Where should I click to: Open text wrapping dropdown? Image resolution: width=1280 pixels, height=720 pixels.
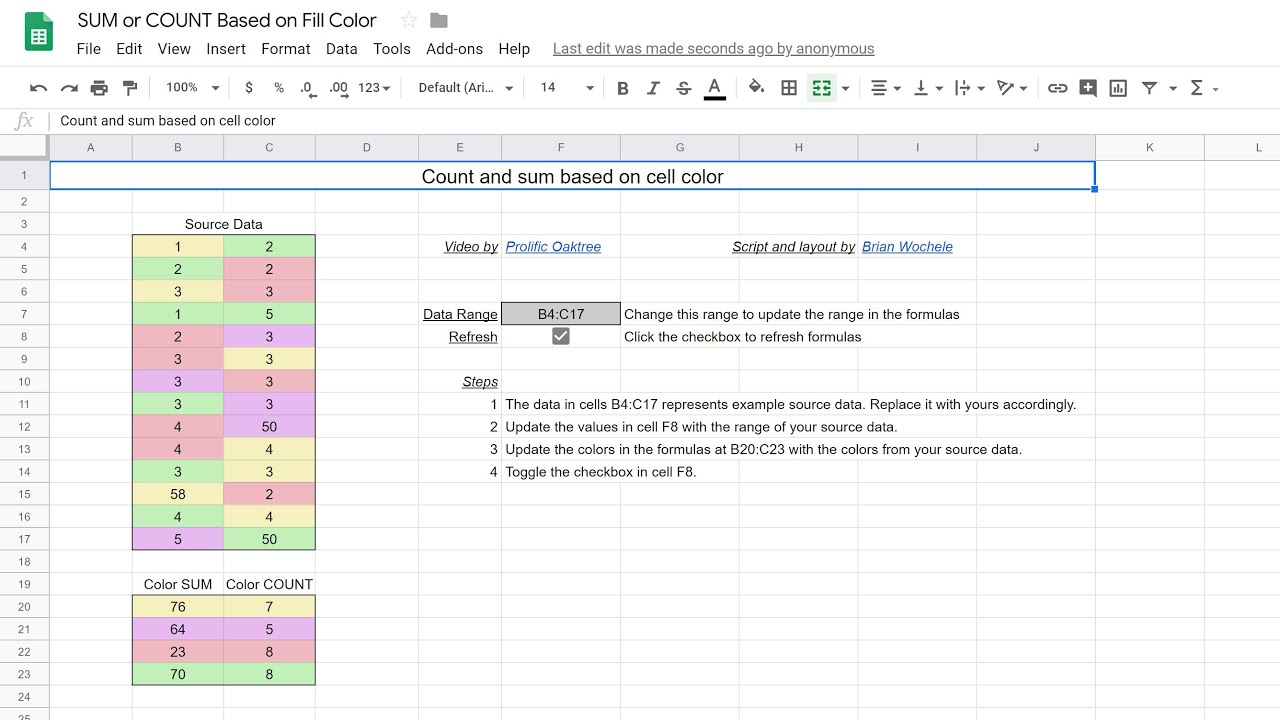[970, 88]
